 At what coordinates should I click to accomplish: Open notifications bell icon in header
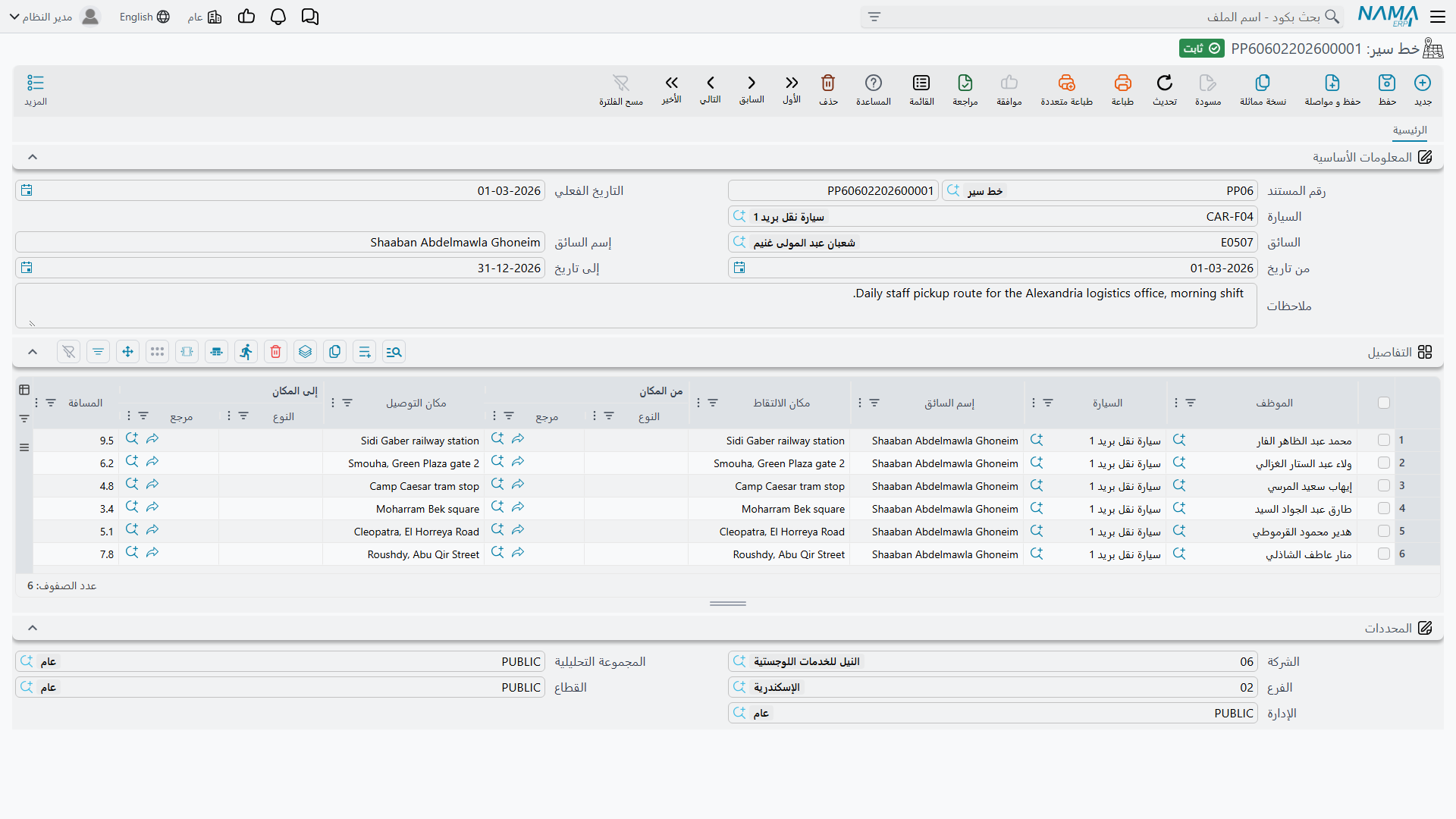pyautogui.click(x=278, y=17)
